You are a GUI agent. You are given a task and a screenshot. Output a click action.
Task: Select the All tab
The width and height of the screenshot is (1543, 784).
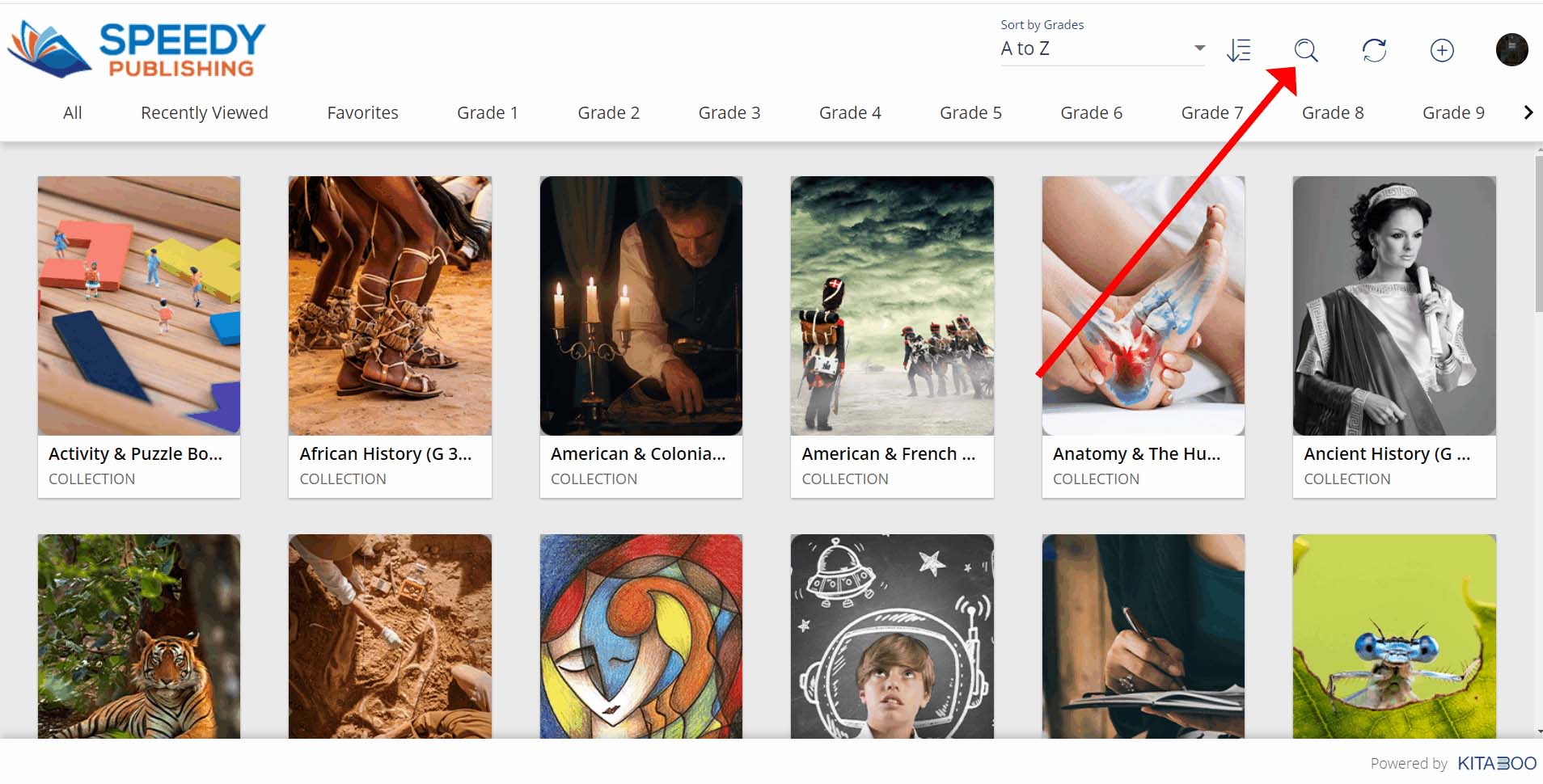pyautogui.click(x=73, y=112)
